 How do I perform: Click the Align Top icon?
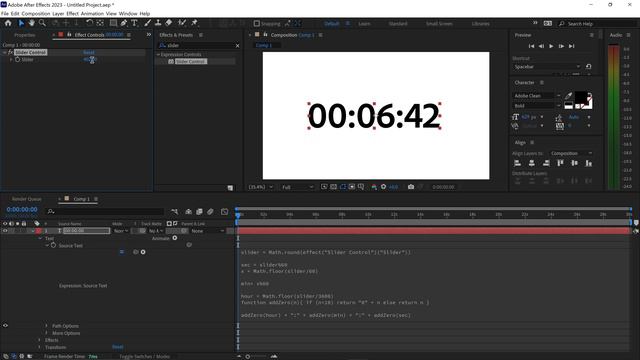coord(560,163)
